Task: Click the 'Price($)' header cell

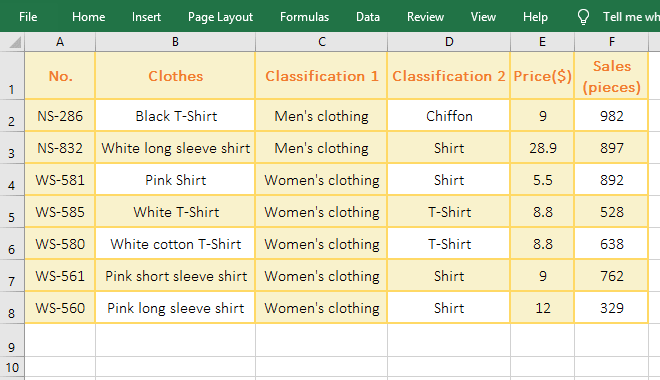Action: 543,76
